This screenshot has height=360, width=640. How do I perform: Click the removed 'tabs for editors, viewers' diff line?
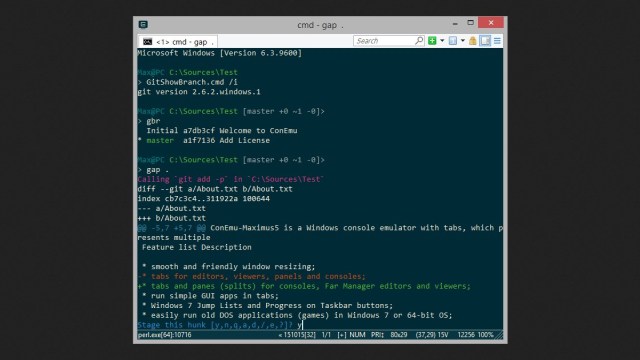[x=251, y=276]
